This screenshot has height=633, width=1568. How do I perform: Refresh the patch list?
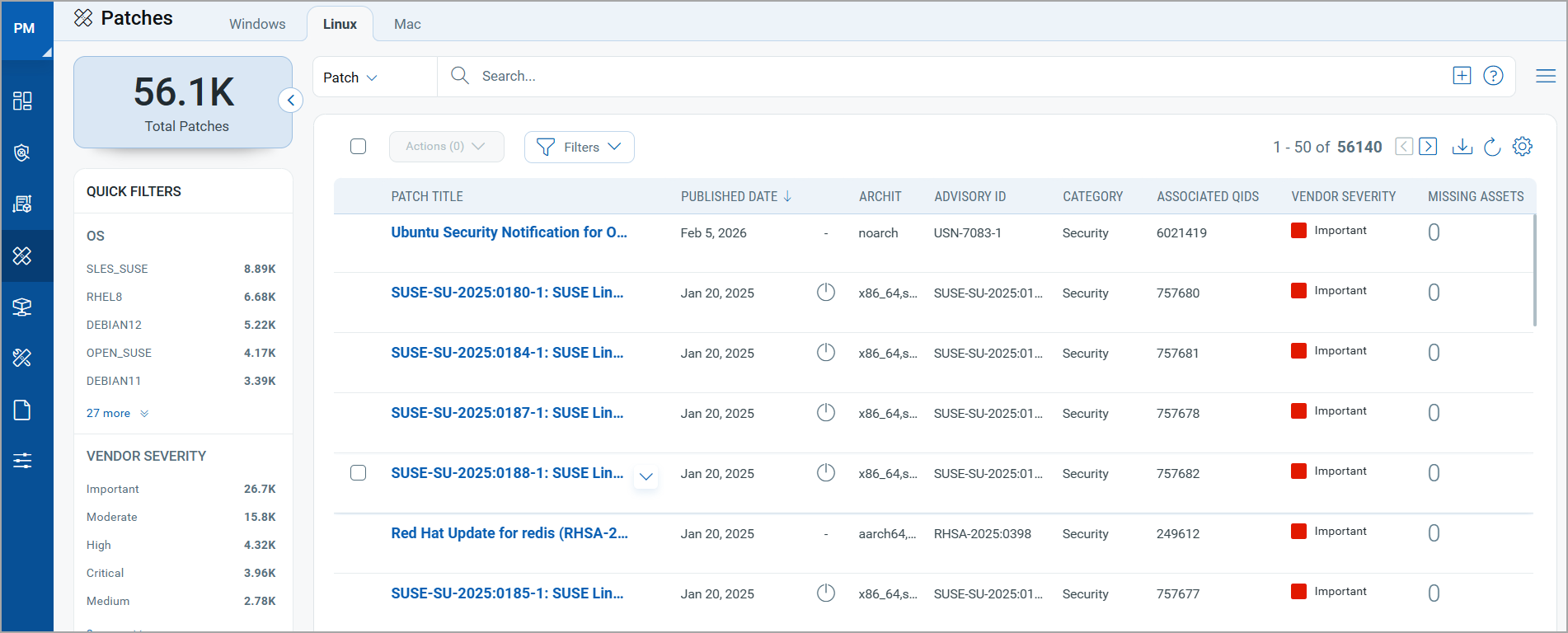(1492, 147)
